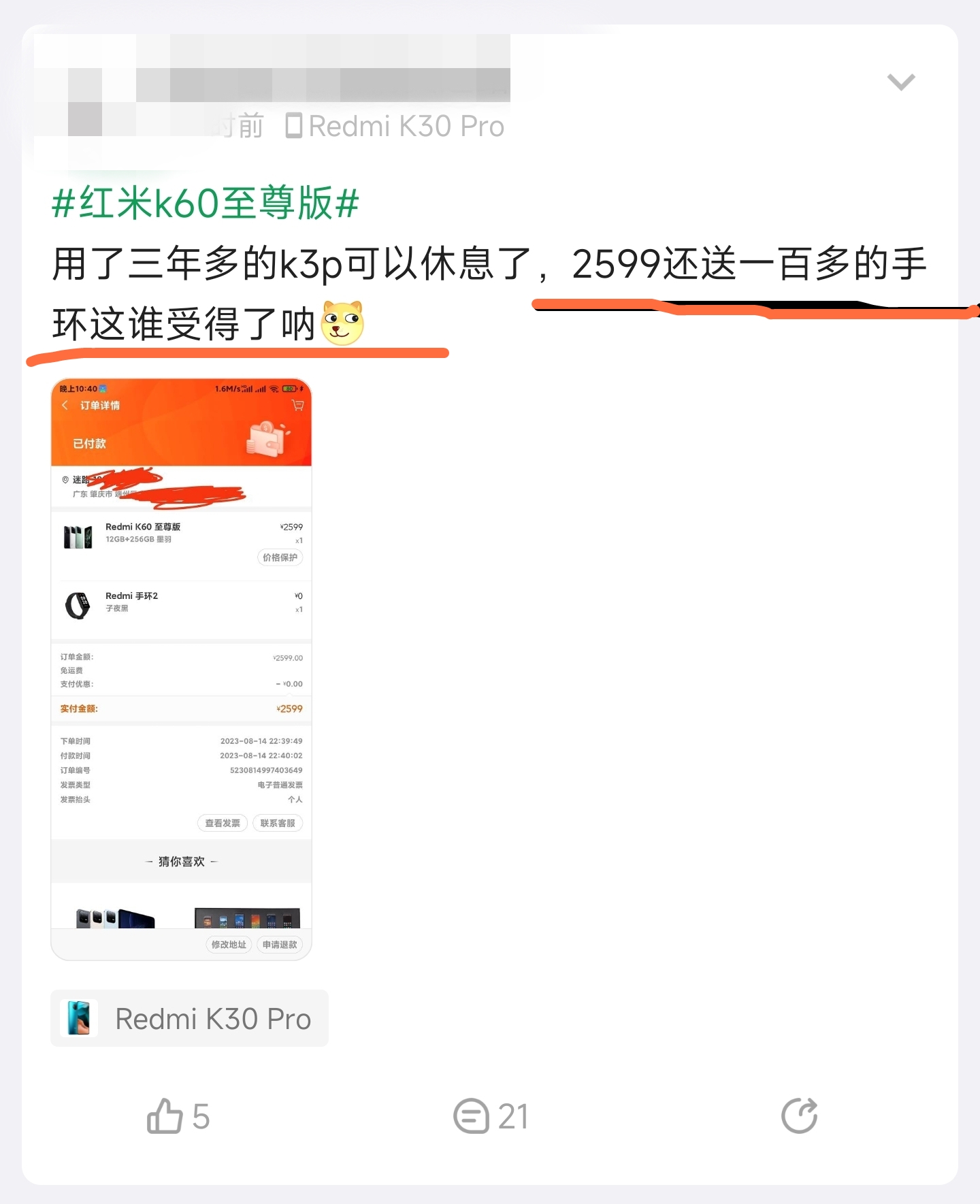Tap the Redmi K30 Pro phone thumbnail
Viewport: 980px width, 1204px height.
[79, 1018]
